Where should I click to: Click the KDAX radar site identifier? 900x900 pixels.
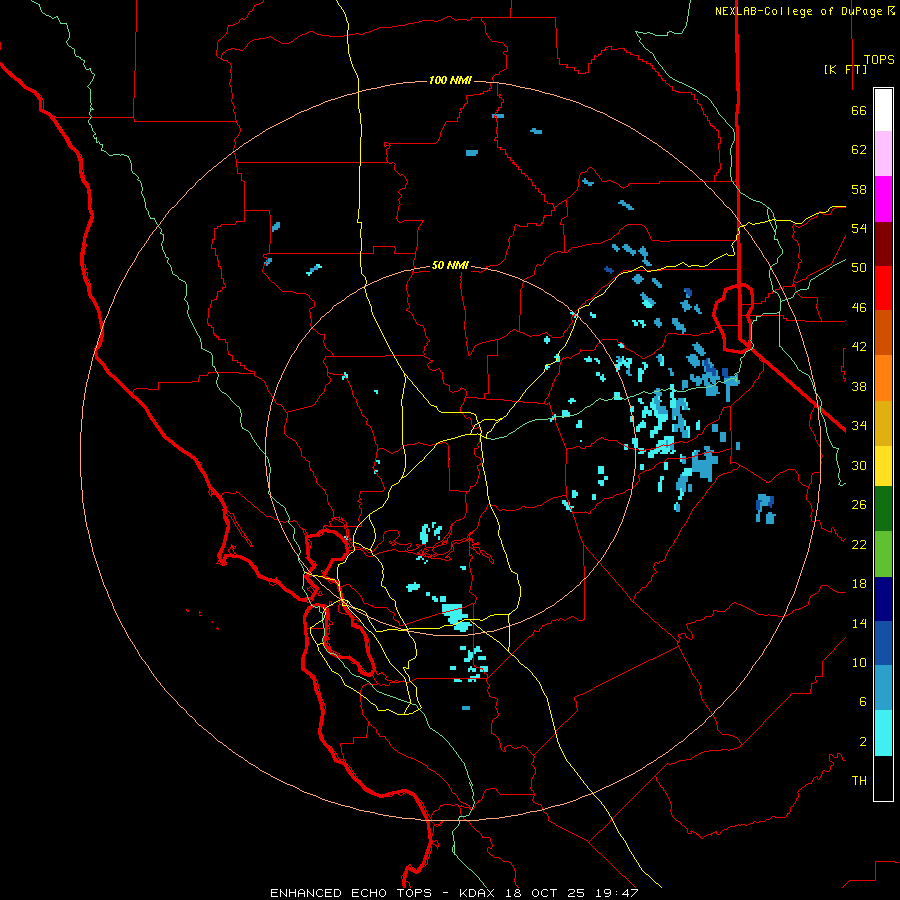pos(479,893)
